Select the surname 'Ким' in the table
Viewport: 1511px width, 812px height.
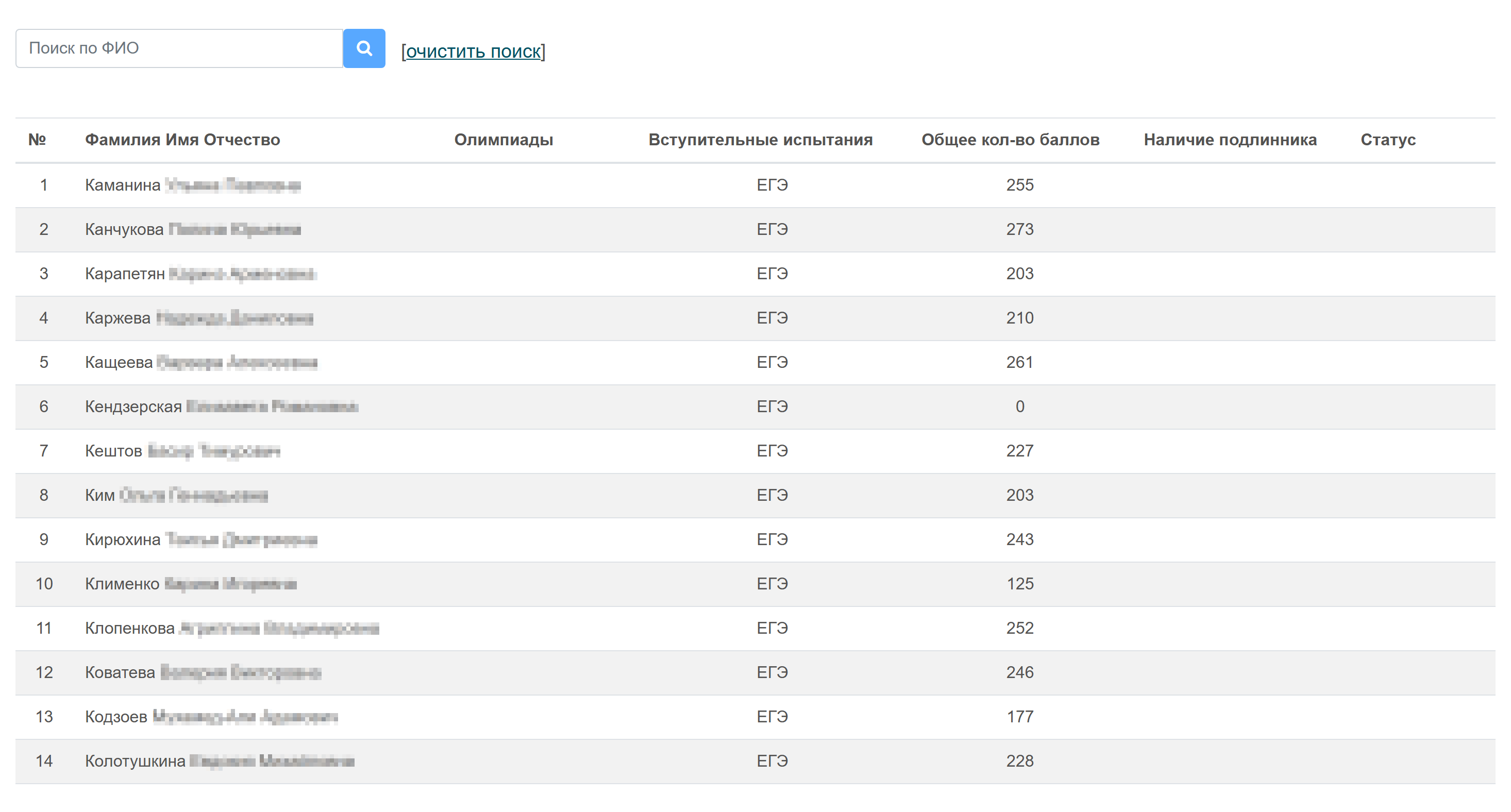click(x=99, y=496)
